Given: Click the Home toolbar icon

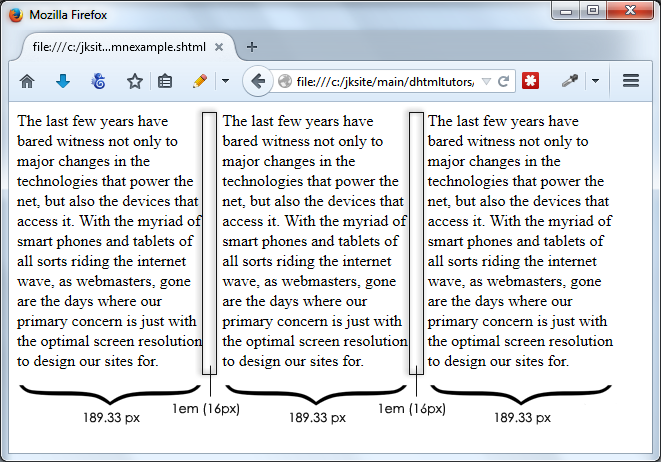Looking at the screenshot, I should click(x=27, y=81).
